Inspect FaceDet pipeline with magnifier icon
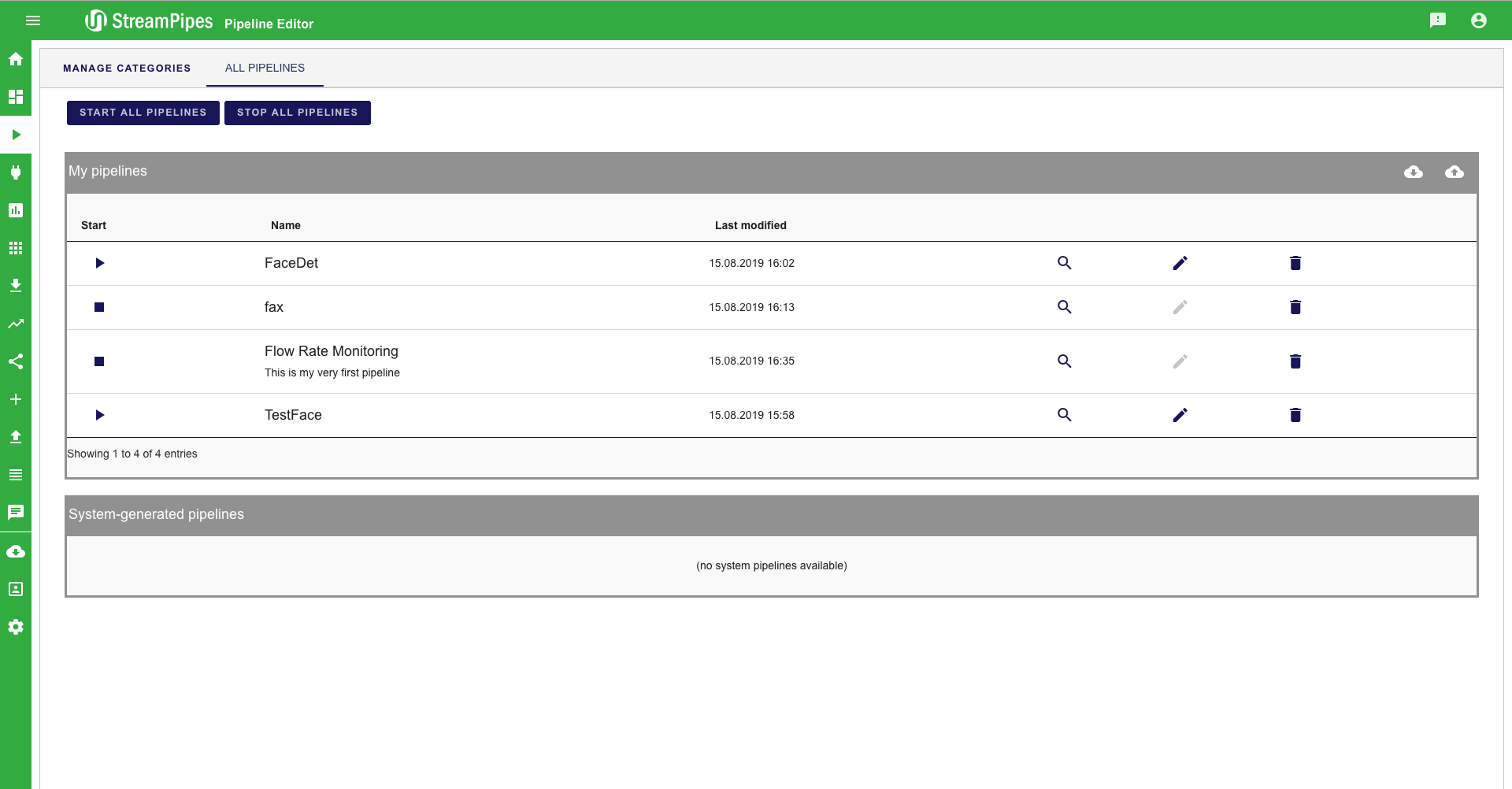The image size is (1512, 789). pyautogui.click(x=1064, y=263)
